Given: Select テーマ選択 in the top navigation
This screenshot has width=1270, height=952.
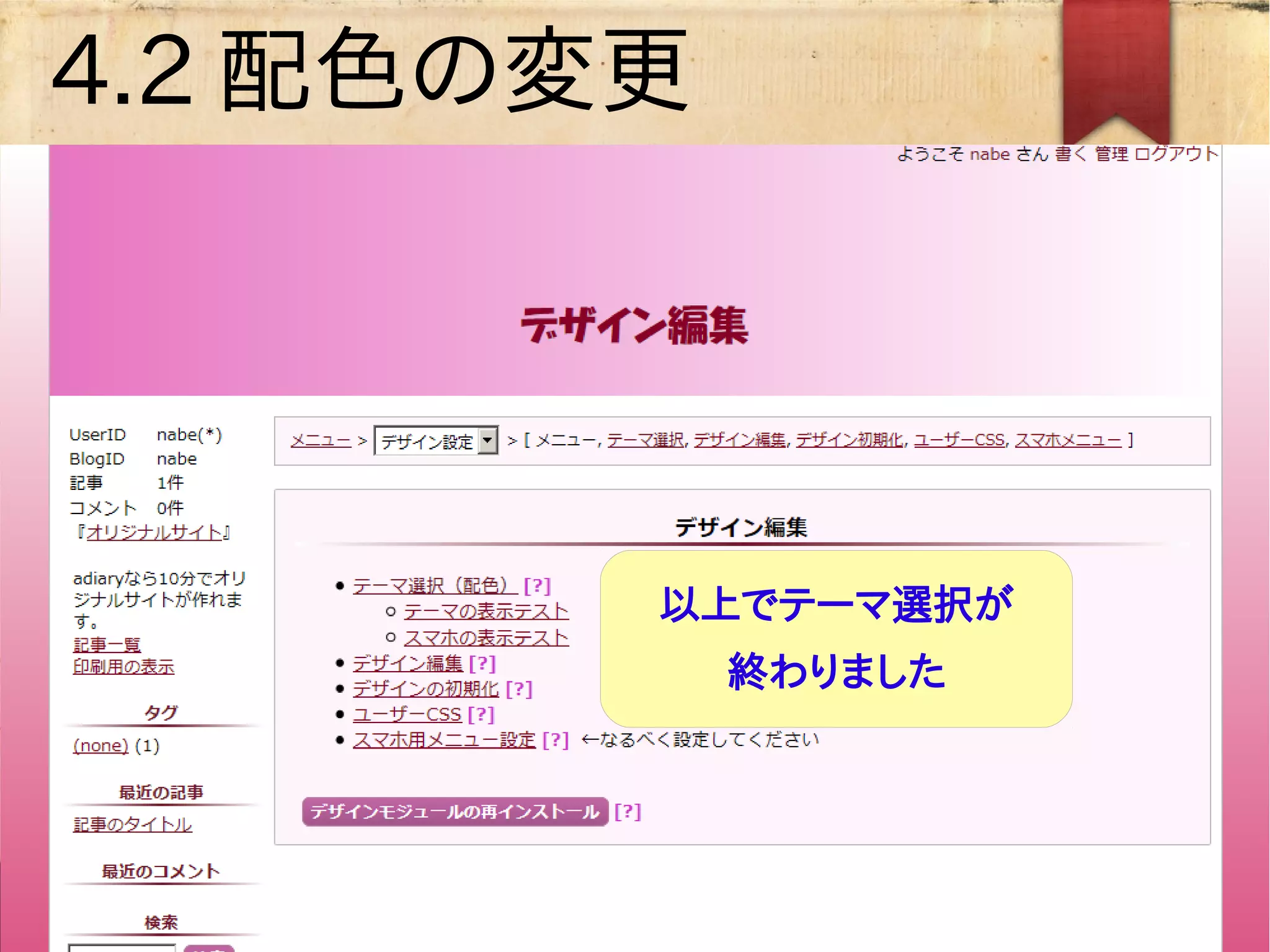Looking at the screenshot, I should pos(645,440).
